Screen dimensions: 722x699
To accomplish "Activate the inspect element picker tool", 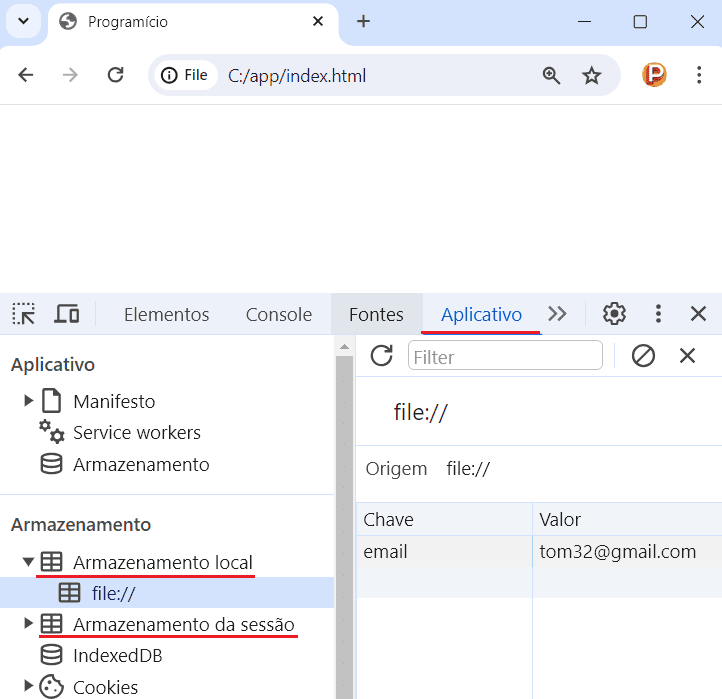I will click(x=23, y=314).
